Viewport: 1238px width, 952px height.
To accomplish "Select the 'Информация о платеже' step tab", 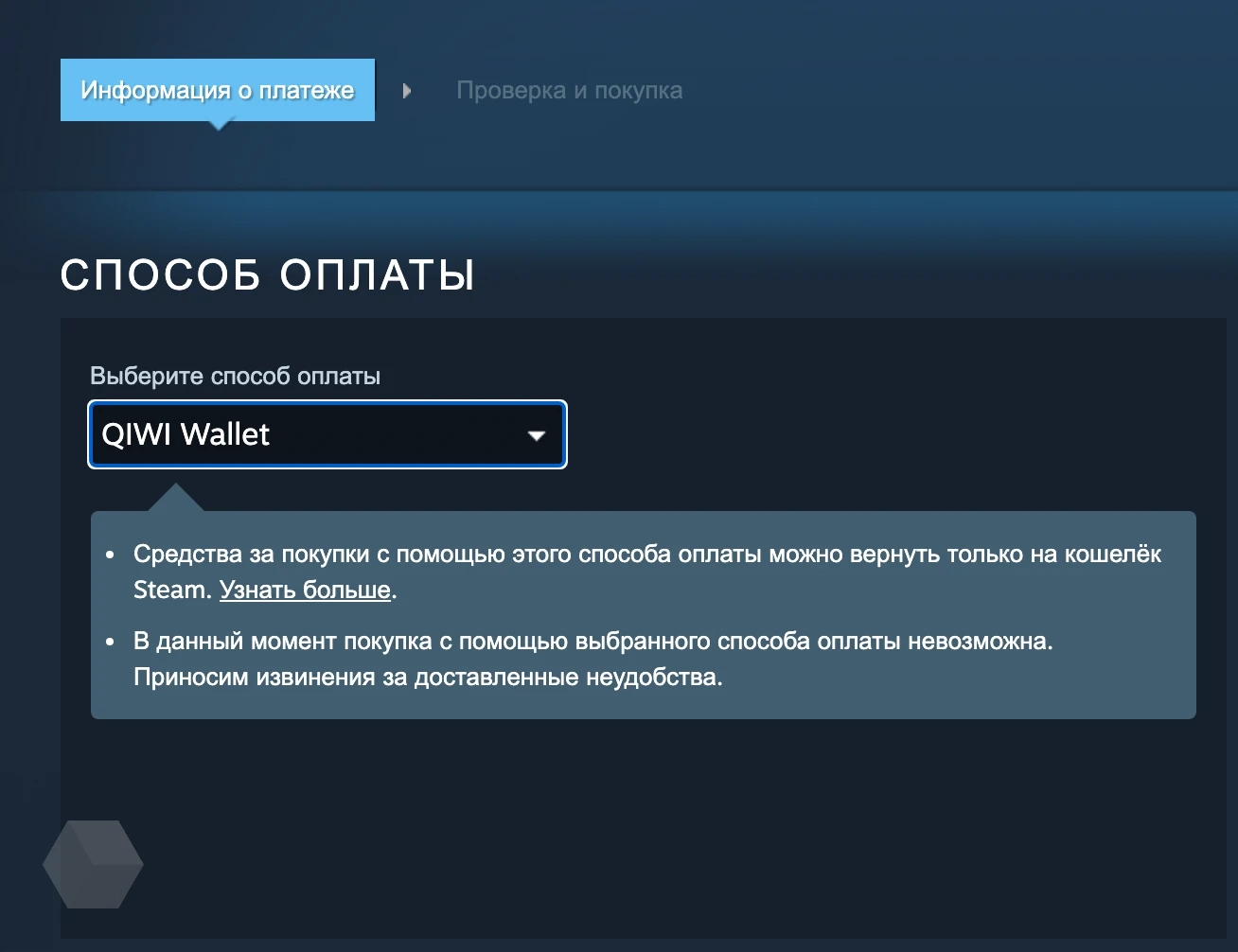I will click(x=218, y=90).
